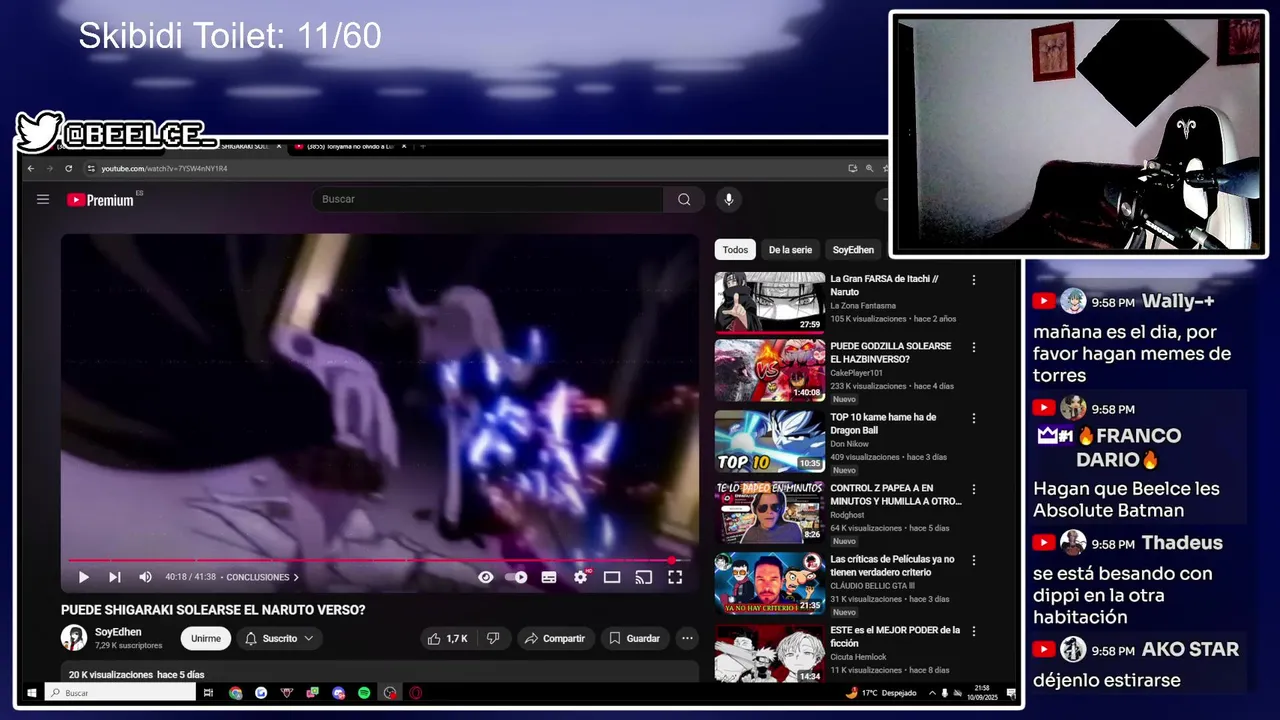Open TOP 10 kame hame ha thumbnail

click(x=770, y=442)
